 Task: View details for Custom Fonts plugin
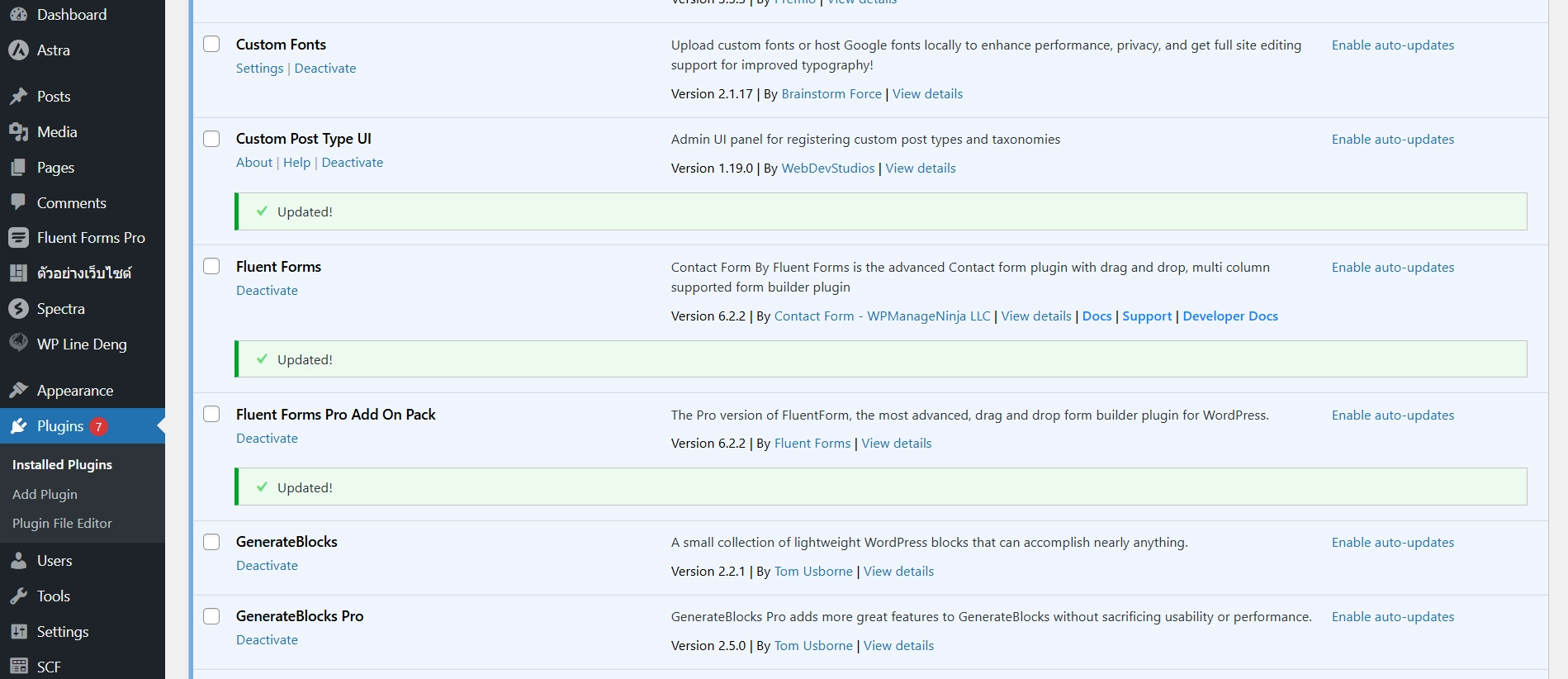coord(927,93)
